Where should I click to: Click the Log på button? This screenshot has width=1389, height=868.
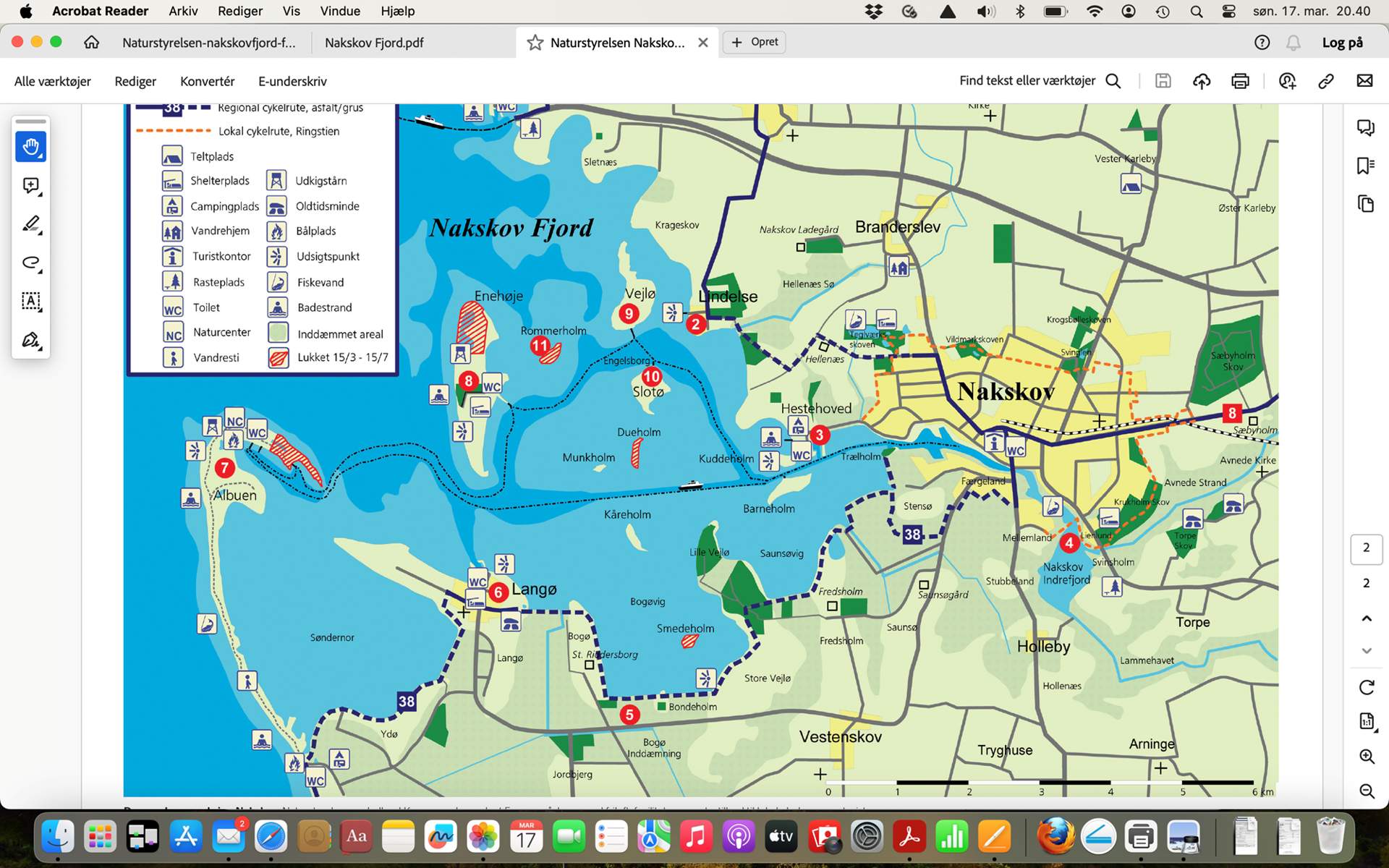1342,43
